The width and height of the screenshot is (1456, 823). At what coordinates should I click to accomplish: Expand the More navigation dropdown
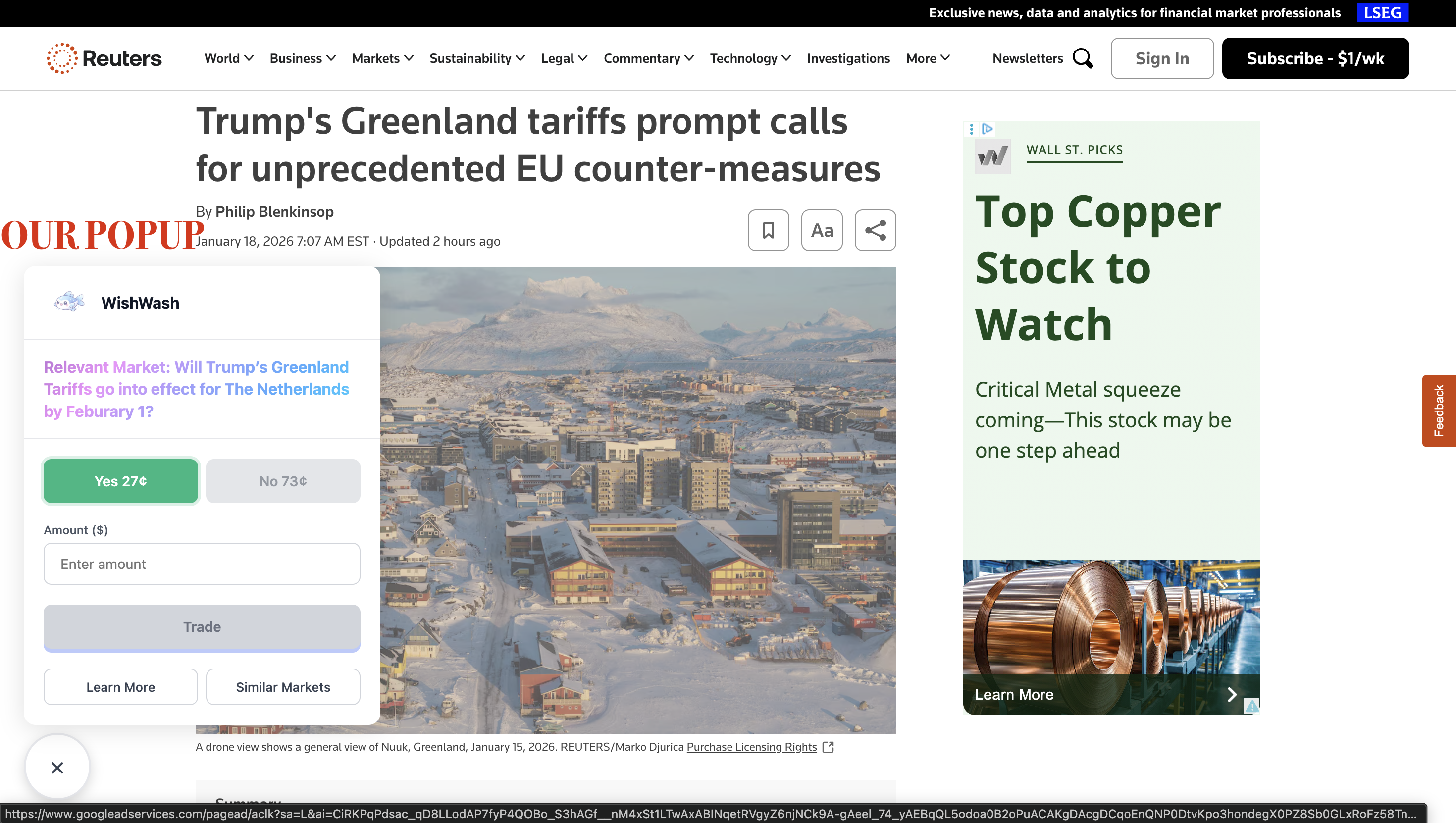pos(928,58)
